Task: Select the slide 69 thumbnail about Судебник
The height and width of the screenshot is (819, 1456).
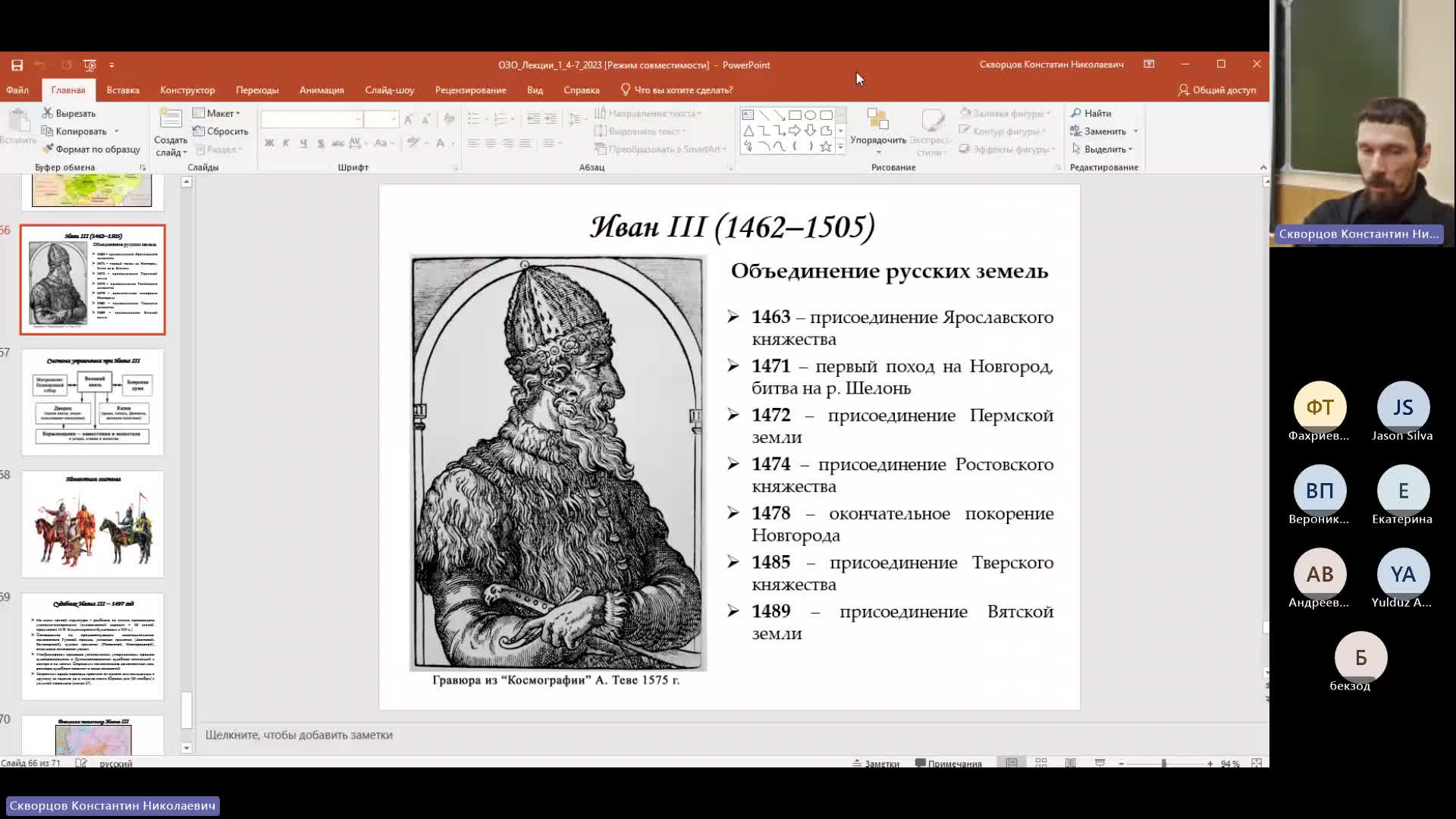Action: coord(93,646)
